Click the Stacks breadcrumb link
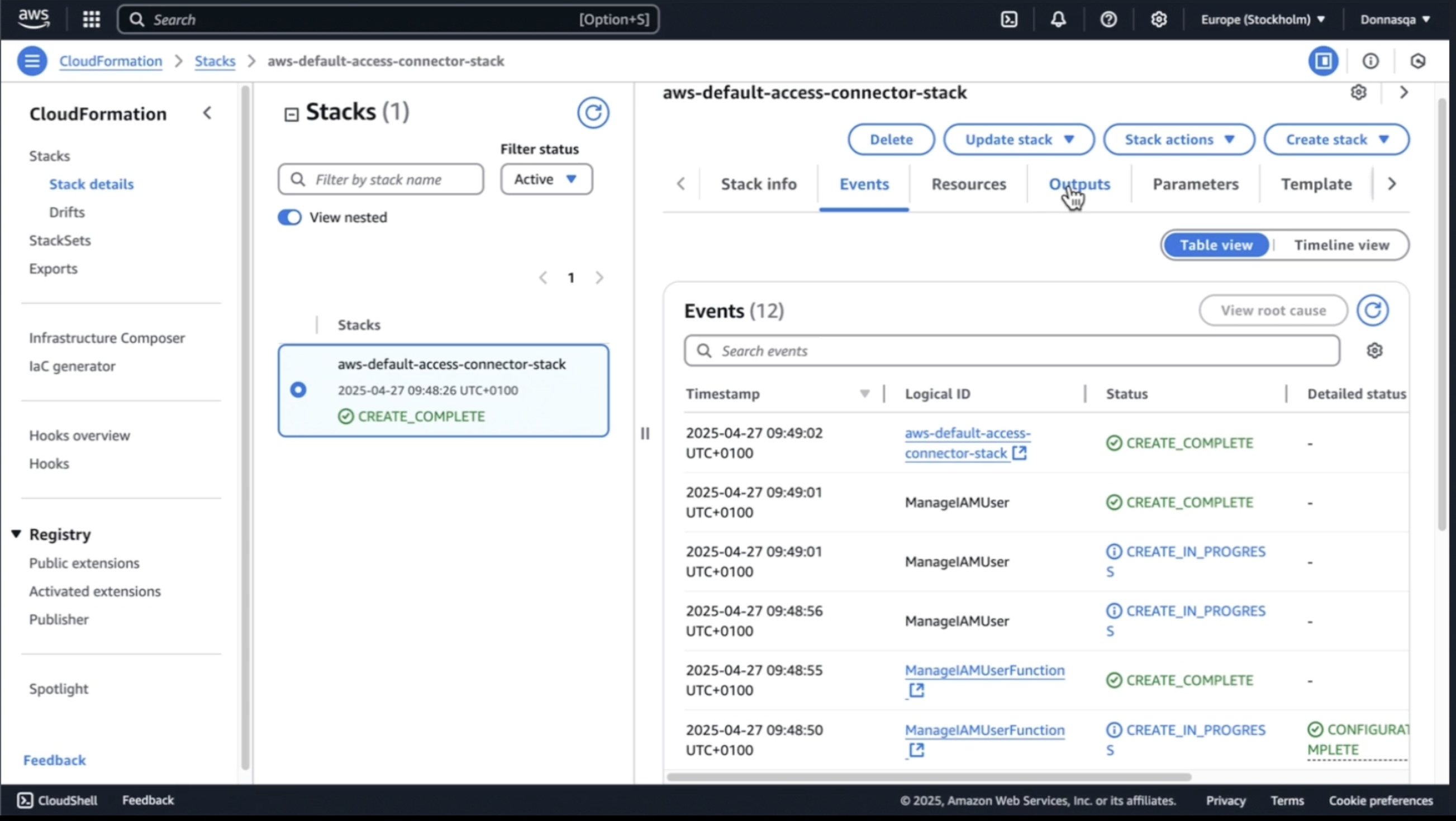1456x821 pixels. click(215, 60)
